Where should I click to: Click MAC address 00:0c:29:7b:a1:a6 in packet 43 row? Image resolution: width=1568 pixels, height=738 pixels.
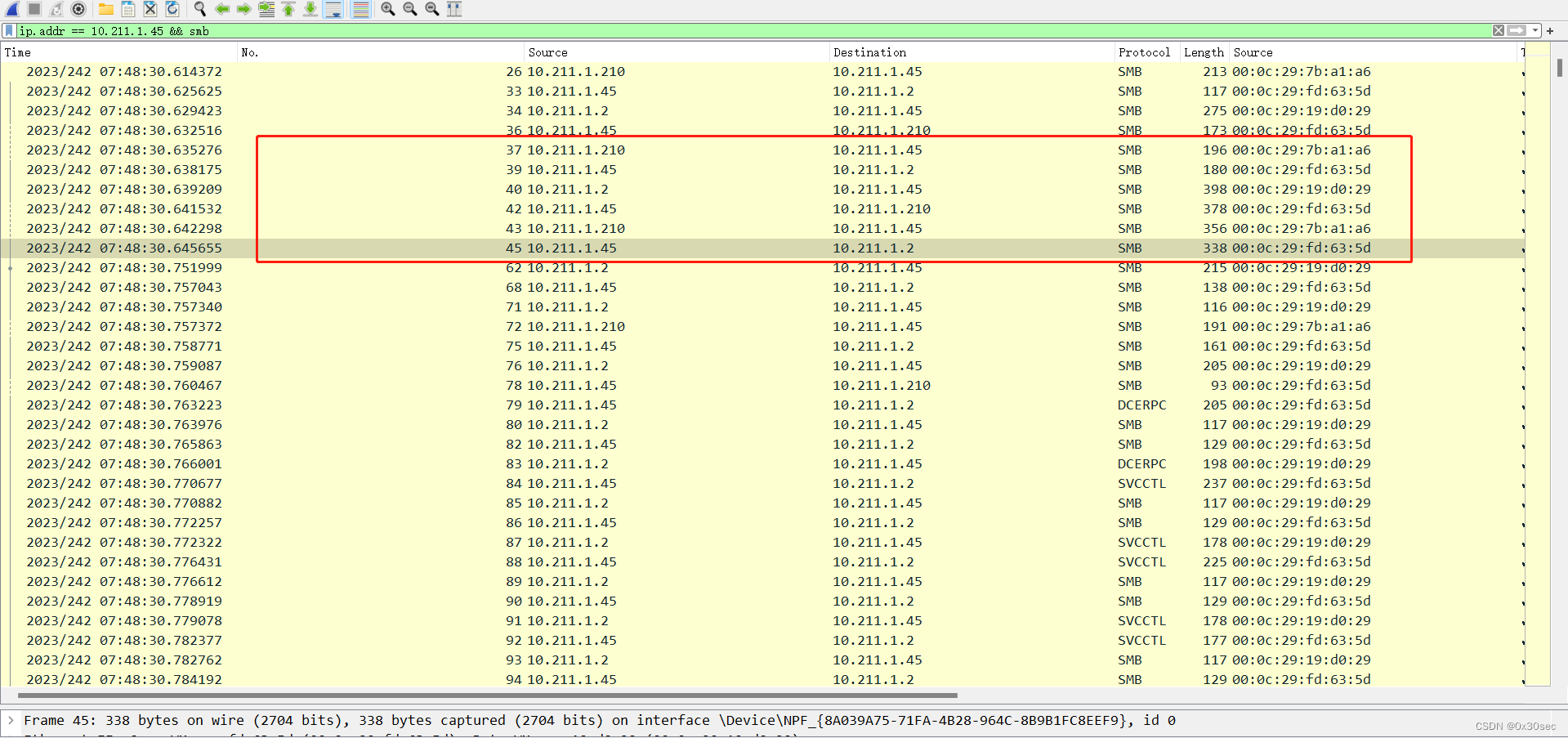pos(1302,229)
